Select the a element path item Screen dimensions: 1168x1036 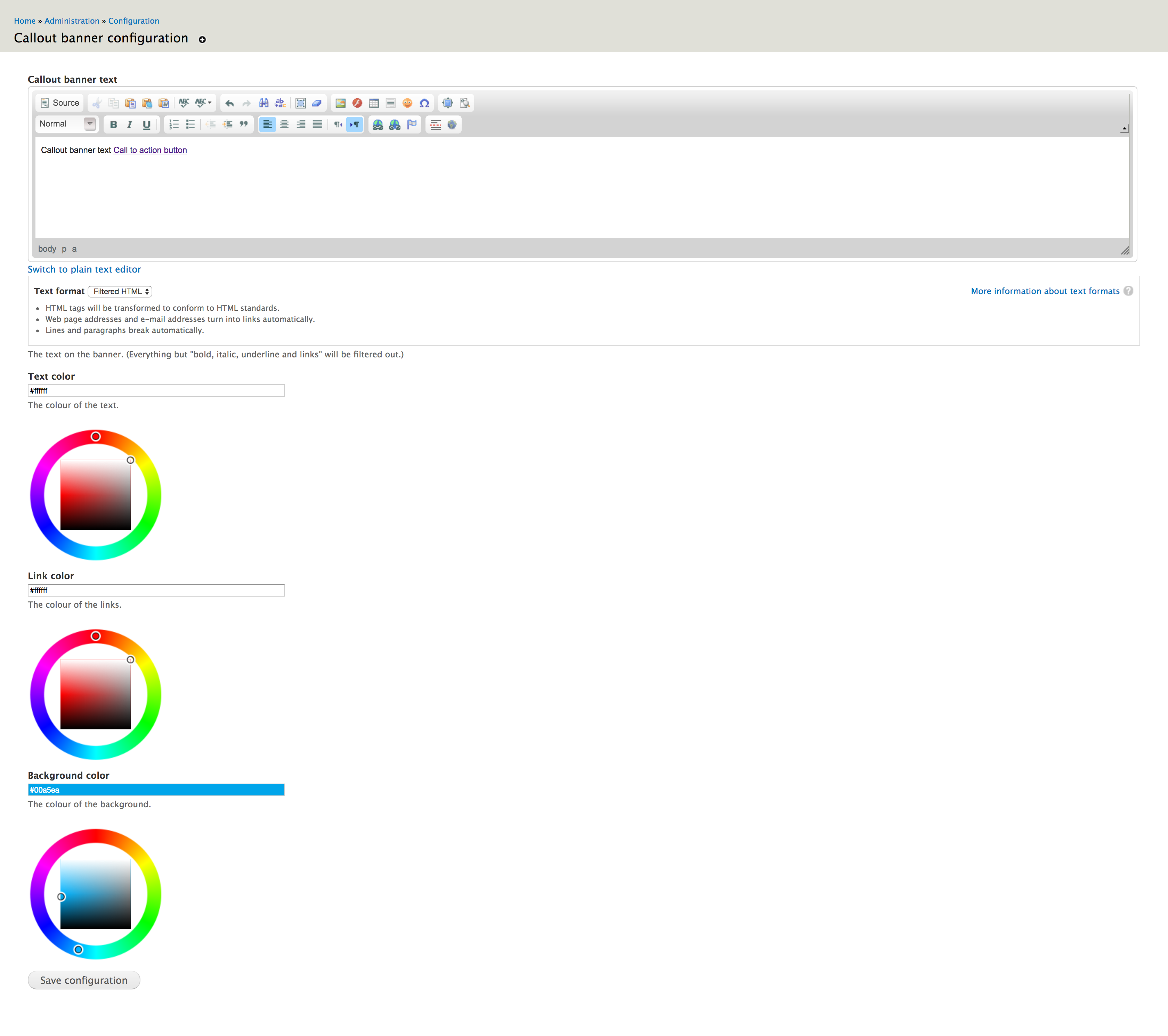pos(74,249)
